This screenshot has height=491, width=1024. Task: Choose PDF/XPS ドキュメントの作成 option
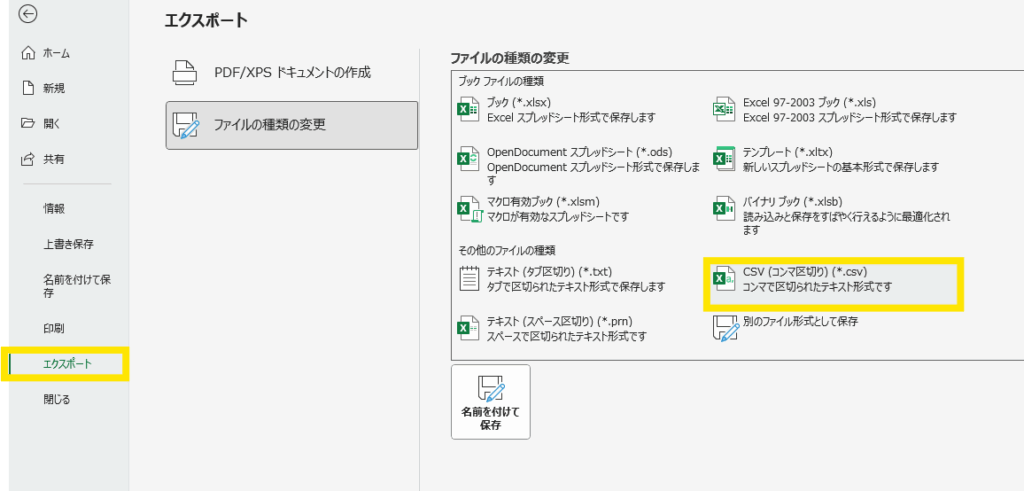coord(291,73)
